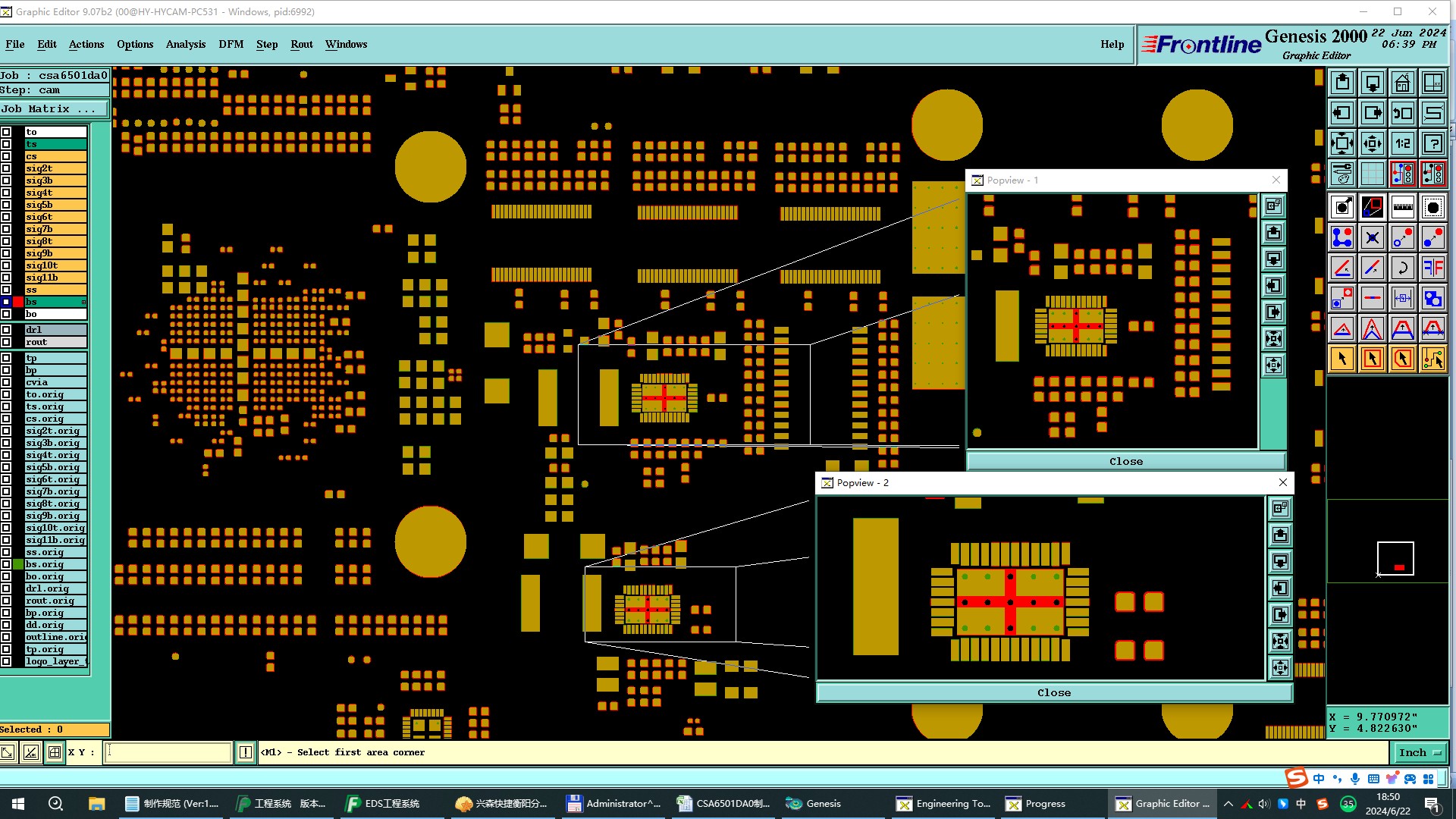Click the 1:2 zoom scale icon
1456x819 pixels.
(1402, 143)
